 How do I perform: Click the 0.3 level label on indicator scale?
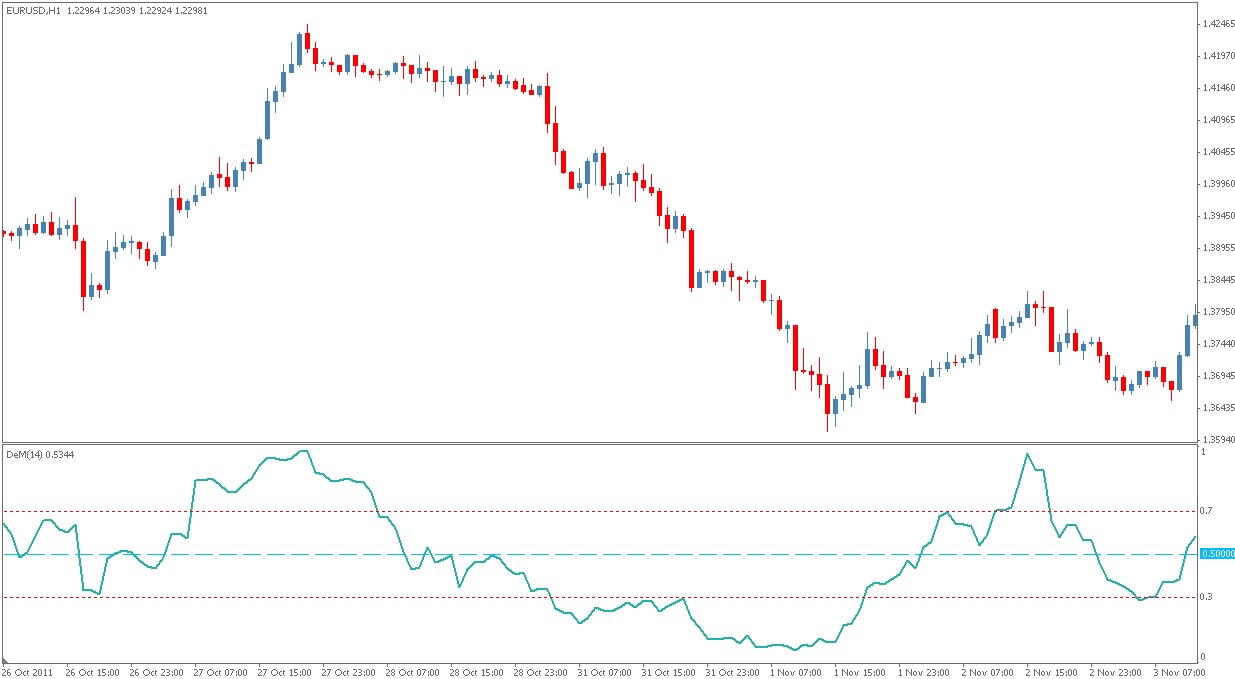pyautogui.click(x=1206, y=597)
